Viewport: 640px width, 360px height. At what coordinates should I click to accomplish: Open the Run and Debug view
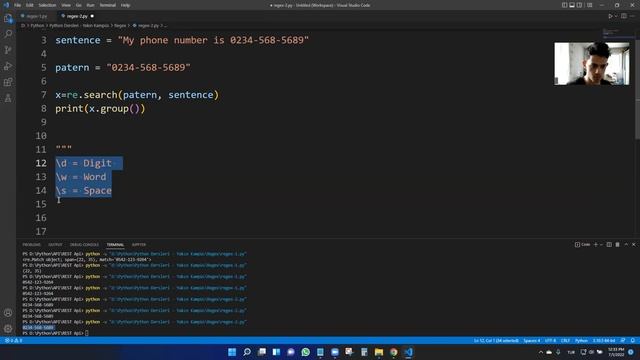click(8, 66)
